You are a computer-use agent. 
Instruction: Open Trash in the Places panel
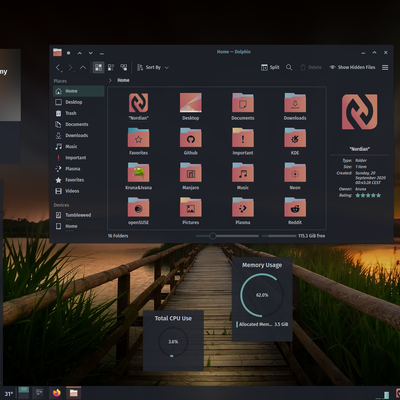click(x=79, y=113)
